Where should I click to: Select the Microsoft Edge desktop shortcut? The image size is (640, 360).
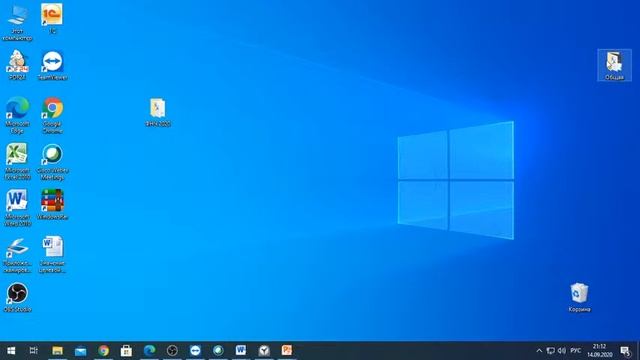click(17, 115)
